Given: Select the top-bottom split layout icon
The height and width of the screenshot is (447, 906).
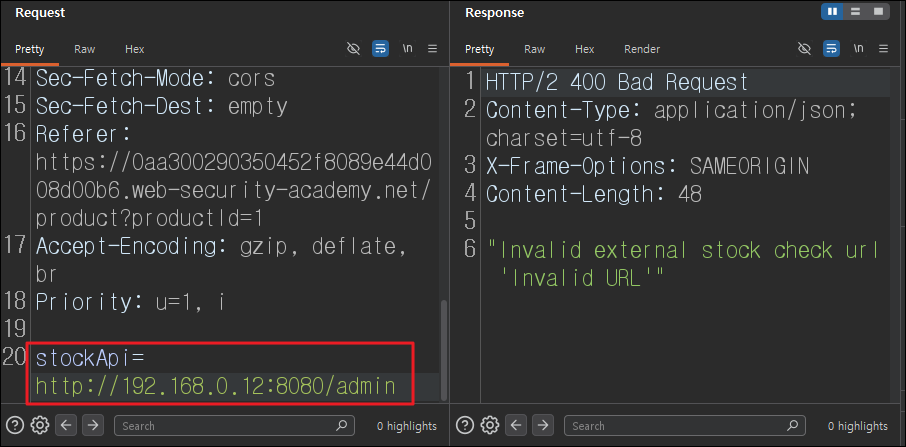Looking at the screenshot, I should pos(855,12).
